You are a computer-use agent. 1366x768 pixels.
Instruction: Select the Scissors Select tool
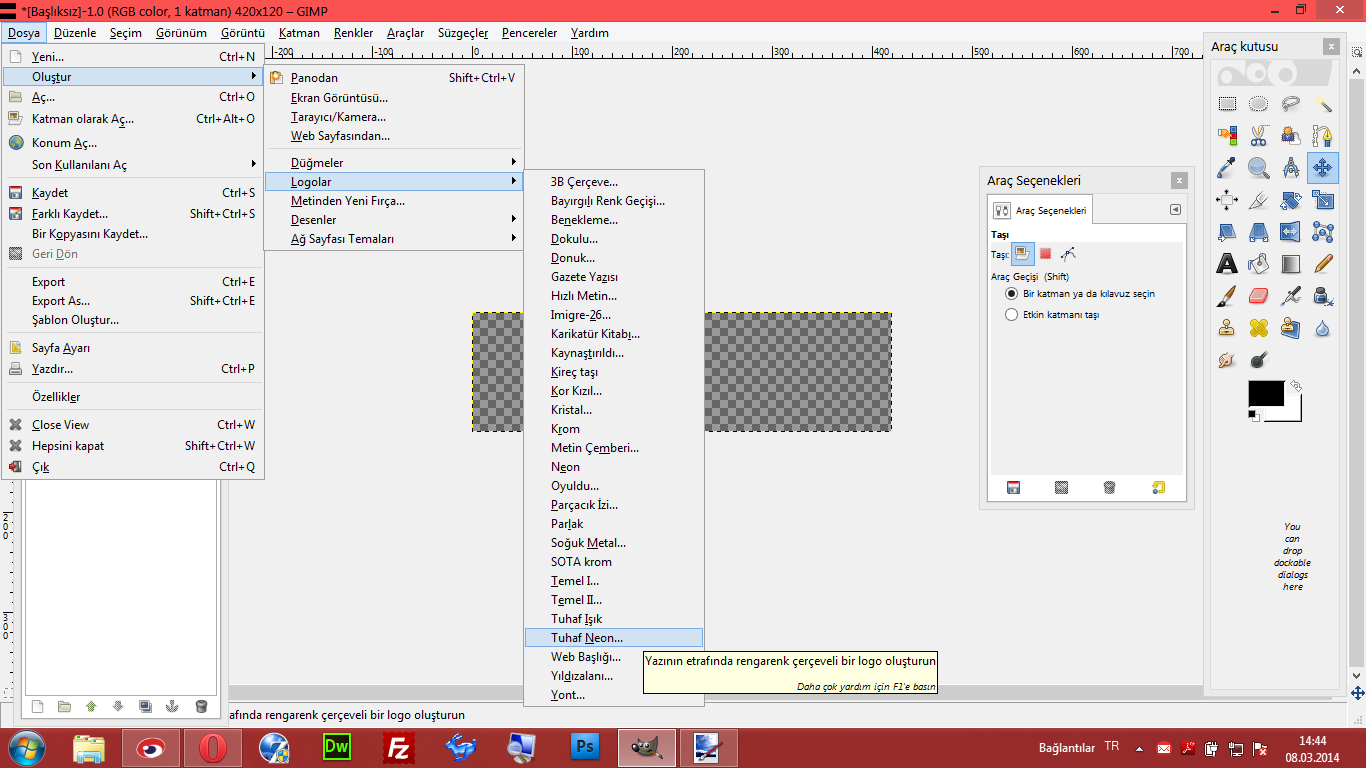pos(1259,136)
